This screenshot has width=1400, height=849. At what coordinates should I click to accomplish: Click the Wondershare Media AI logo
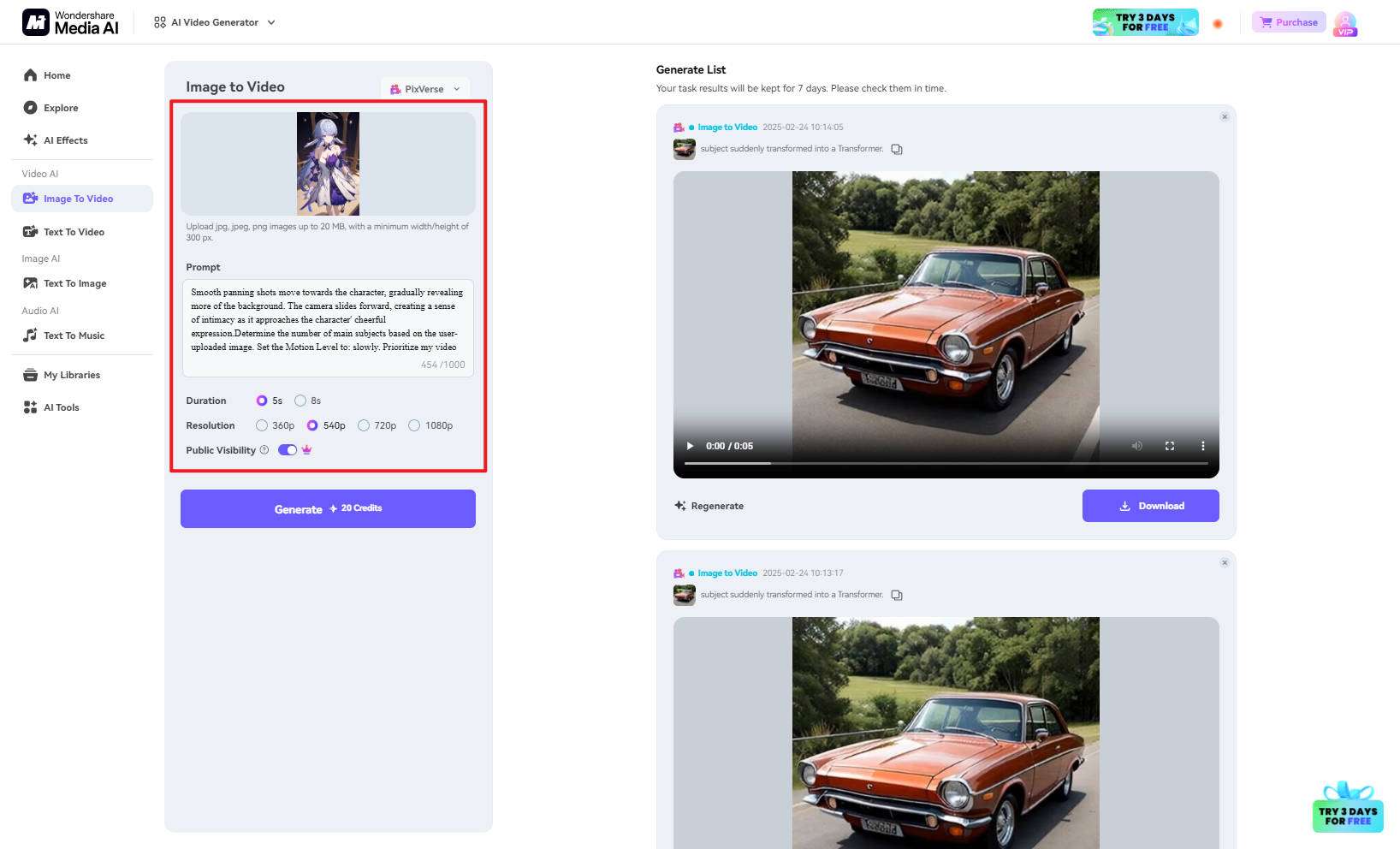pyautogui.click(x=70, y=22)
